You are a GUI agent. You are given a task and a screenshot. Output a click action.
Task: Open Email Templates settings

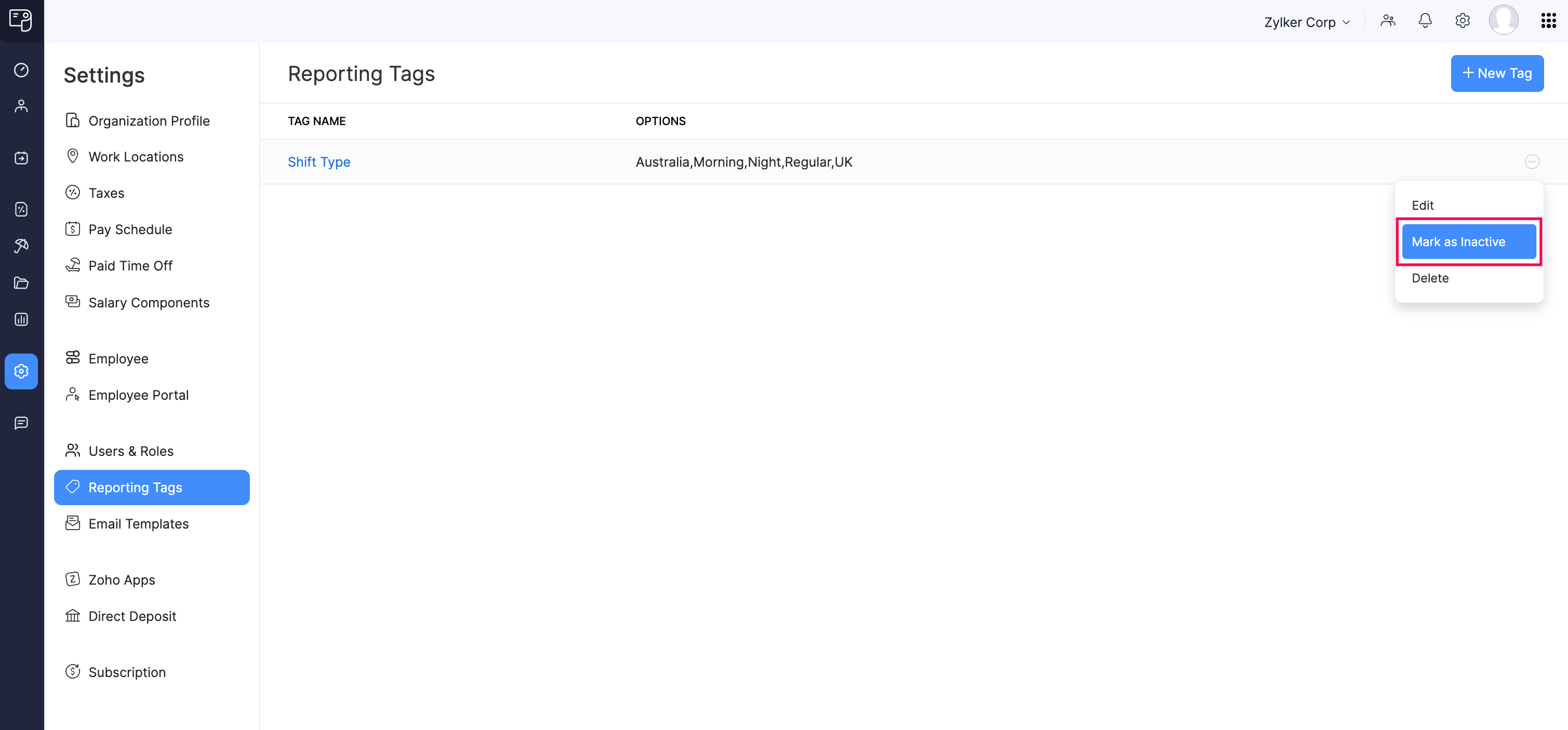(152, 524)
